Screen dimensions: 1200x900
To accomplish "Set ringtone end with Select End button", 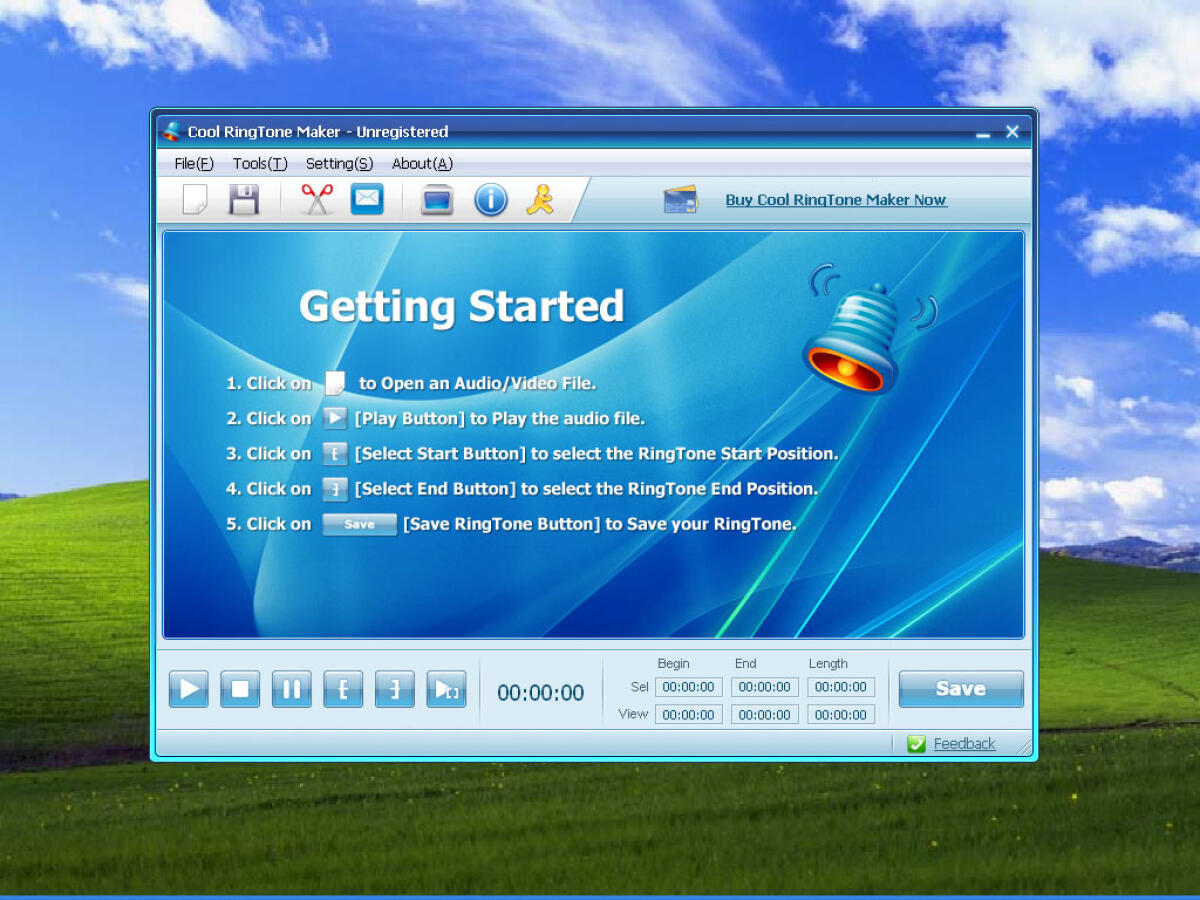I will pos(395,689).
